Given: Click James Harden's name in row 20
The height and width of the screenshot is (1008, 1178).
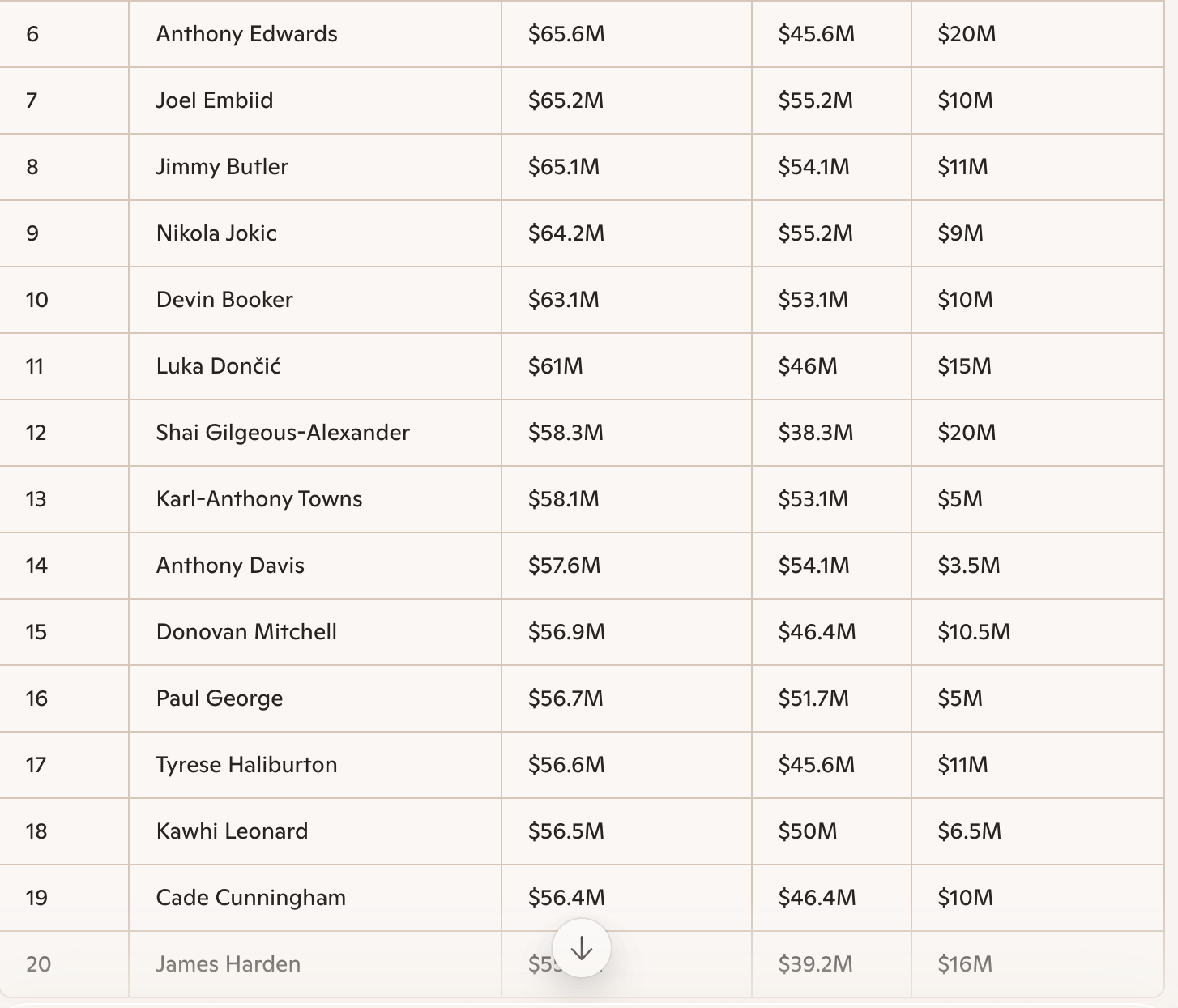Looking at the screenshot, I should coord(228,964).
